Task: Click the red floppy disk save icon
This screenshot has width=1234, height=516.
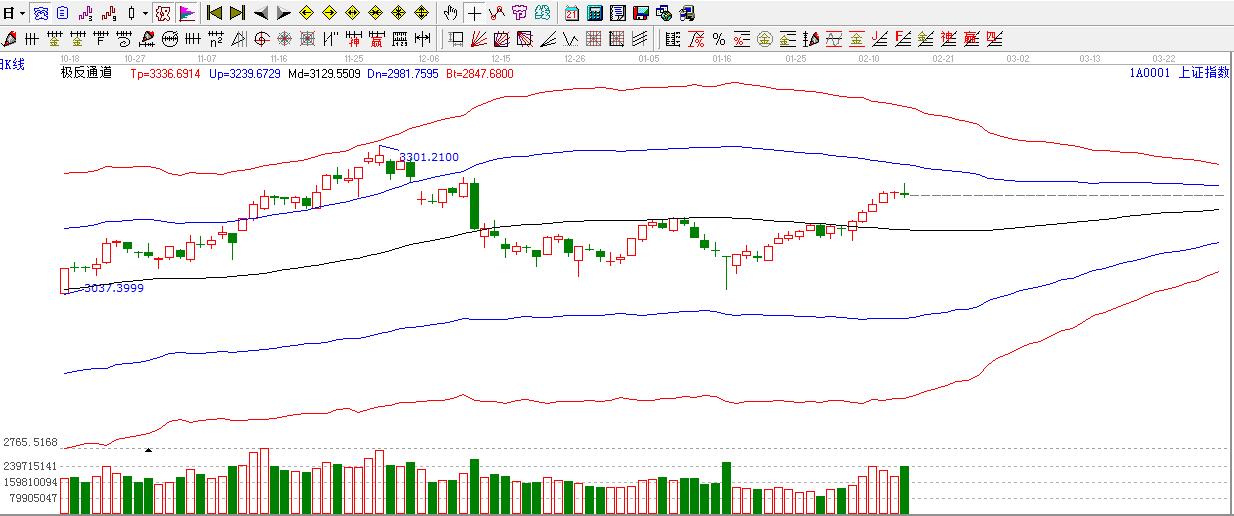Action: (640, 14)
